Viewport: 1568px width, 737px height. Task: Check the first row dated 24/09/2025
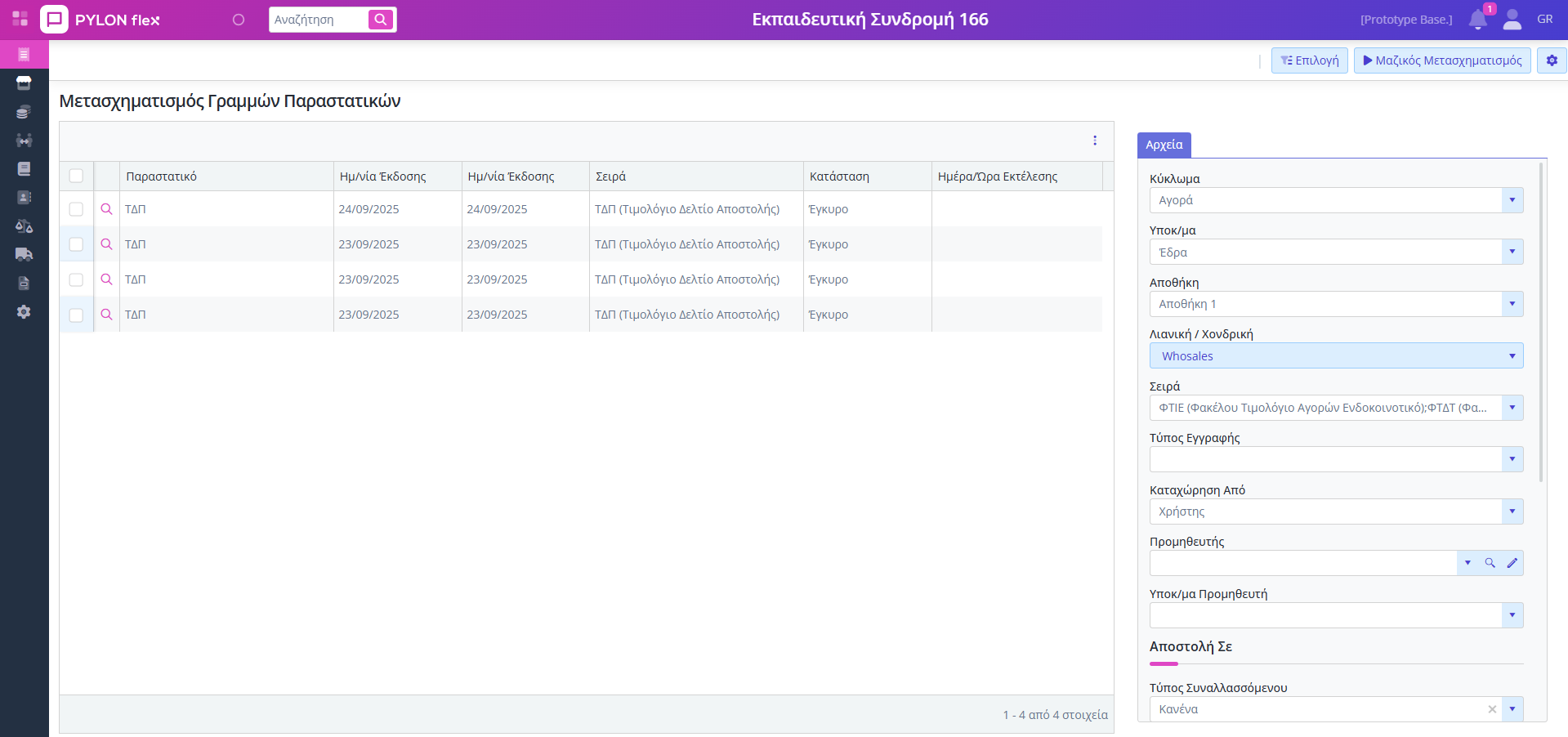76,209
